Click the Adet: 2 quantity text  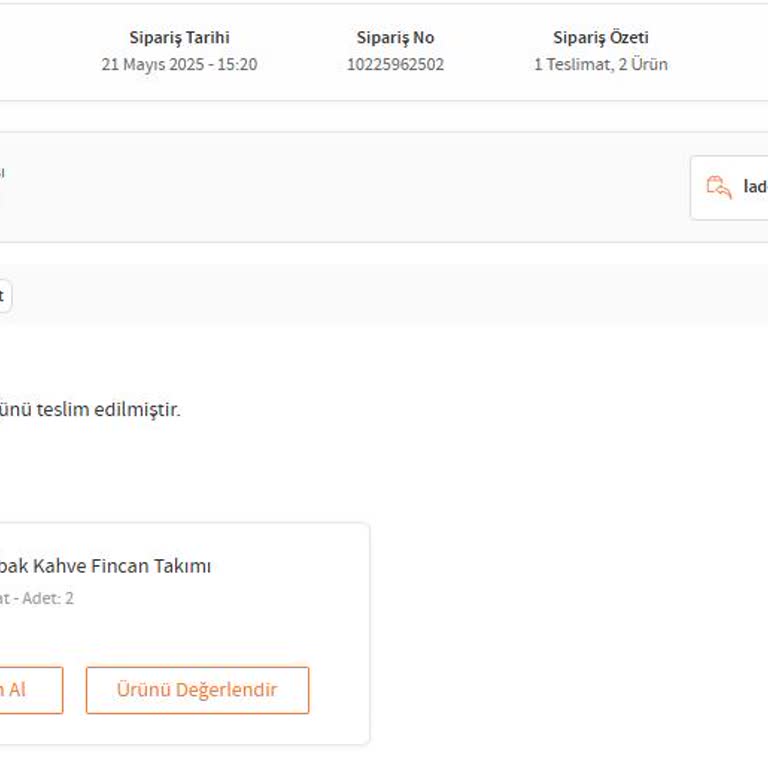point(48,598)
